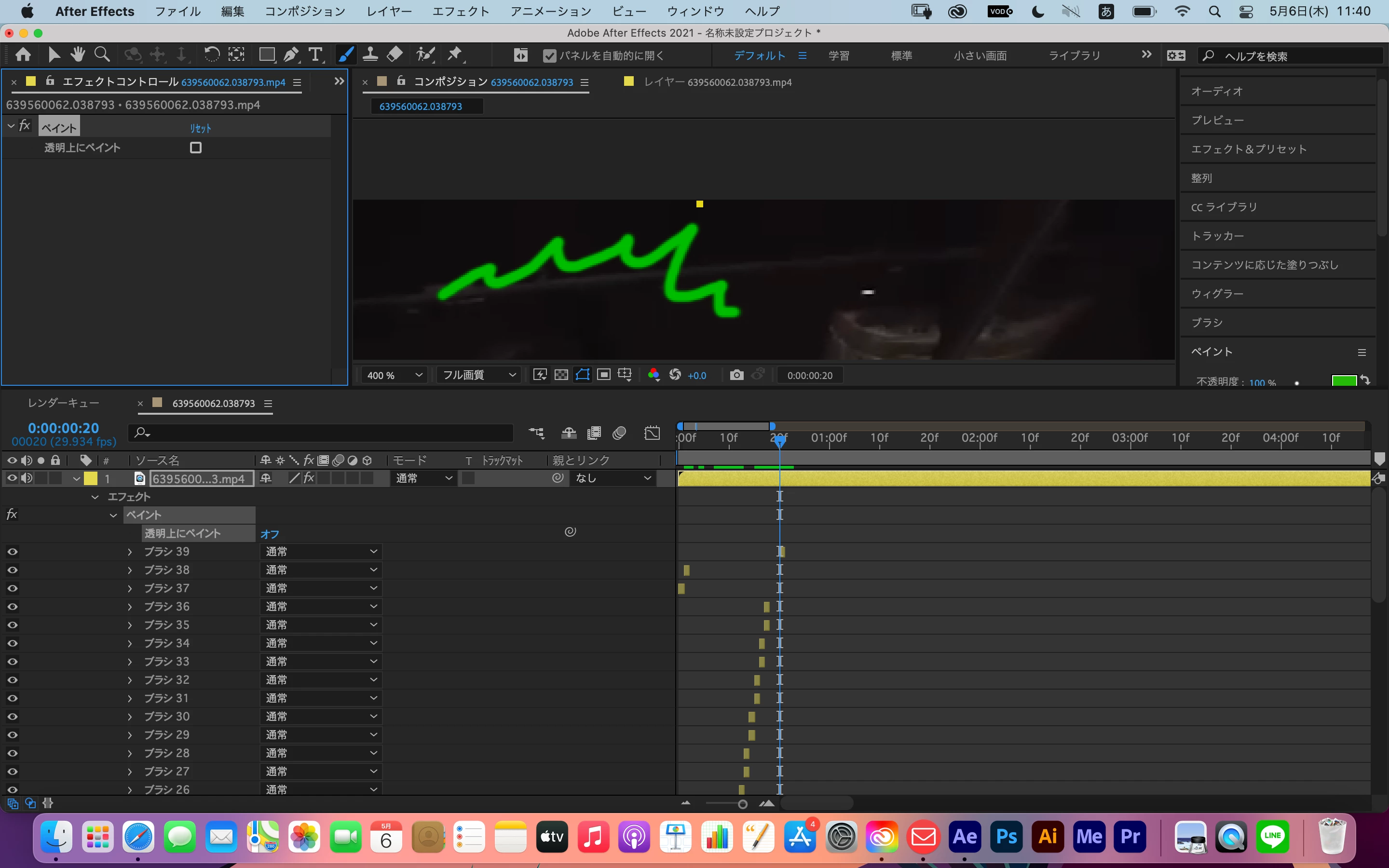
Task: Select the Zoom magnifier tool
Action: (x=102, y=54)
